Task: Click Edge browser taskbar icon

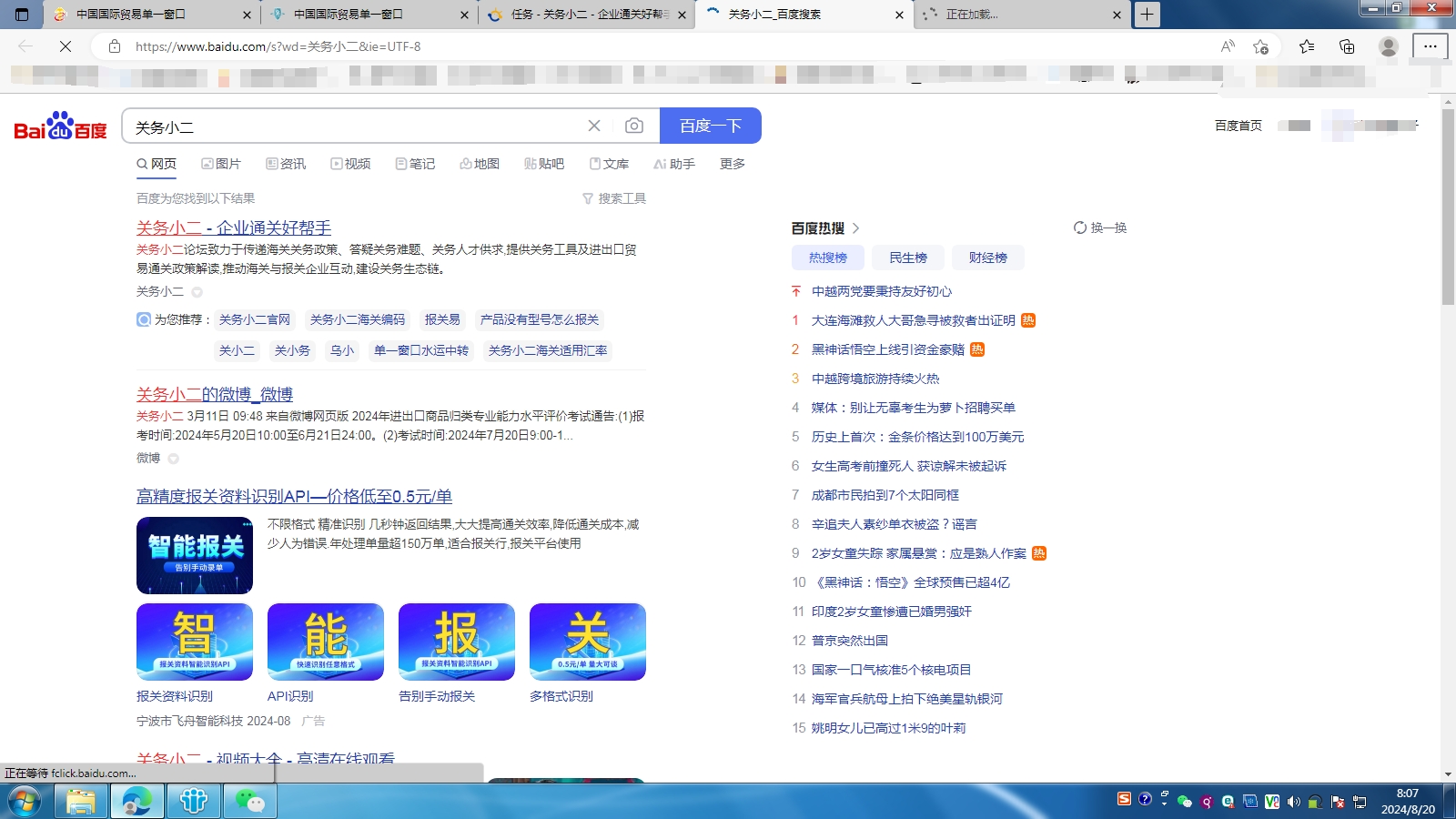Action: [137, 802]
